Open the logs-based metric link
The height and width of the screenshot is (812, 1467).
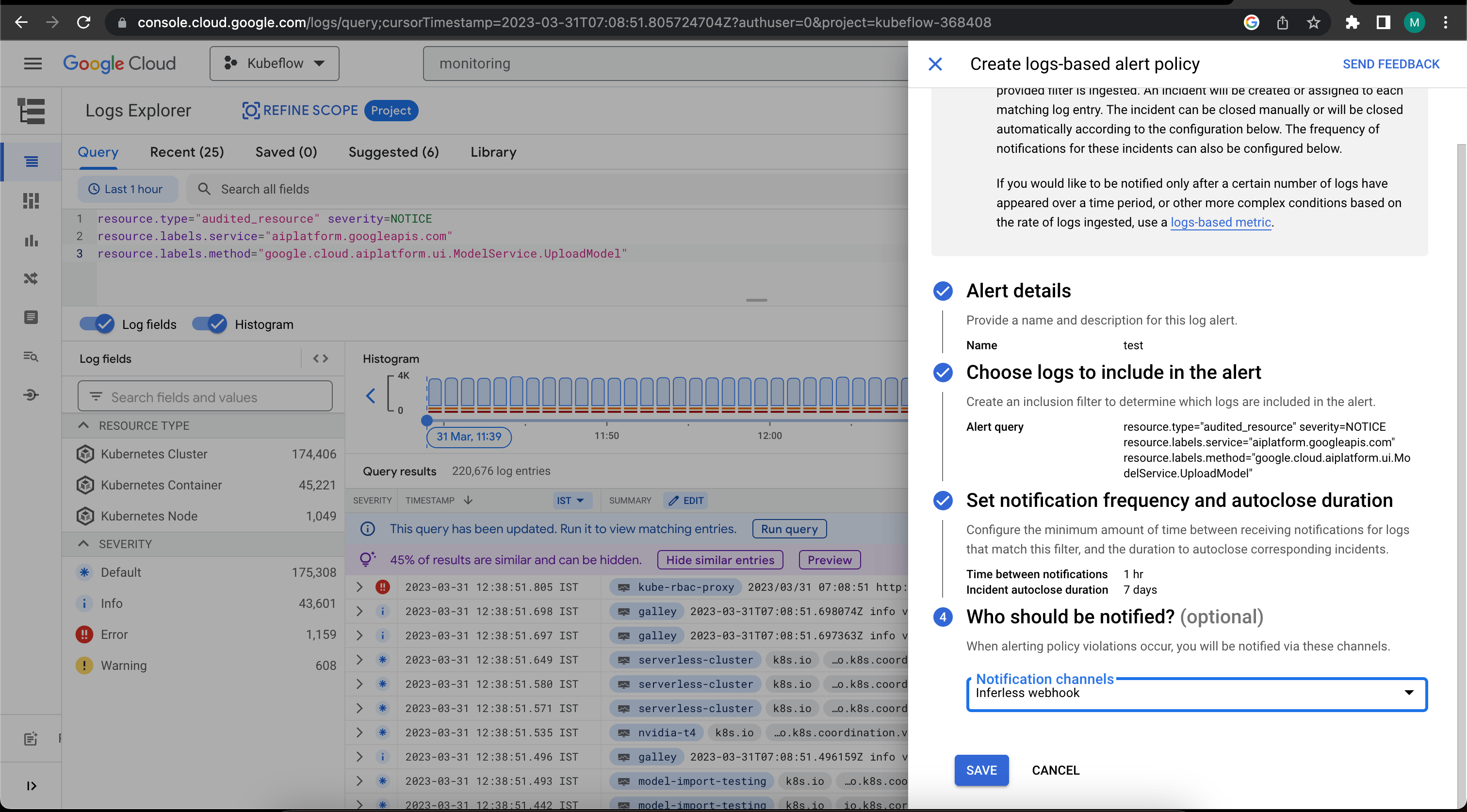coord(1221,222)
